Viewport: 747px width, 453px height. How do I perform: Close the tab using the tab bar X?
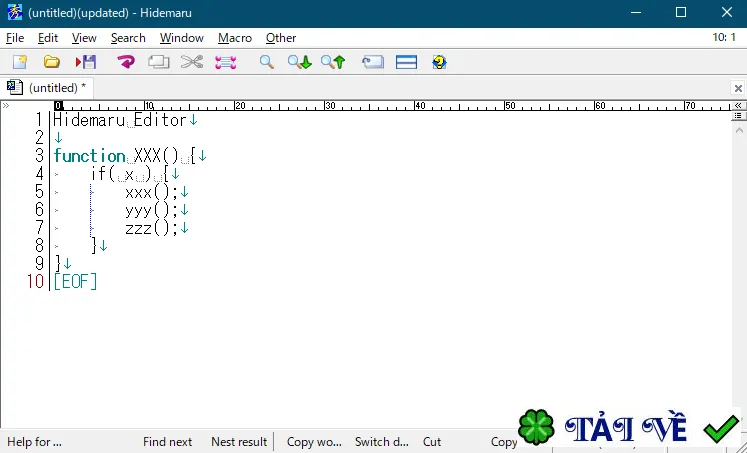tap(738, 88)
